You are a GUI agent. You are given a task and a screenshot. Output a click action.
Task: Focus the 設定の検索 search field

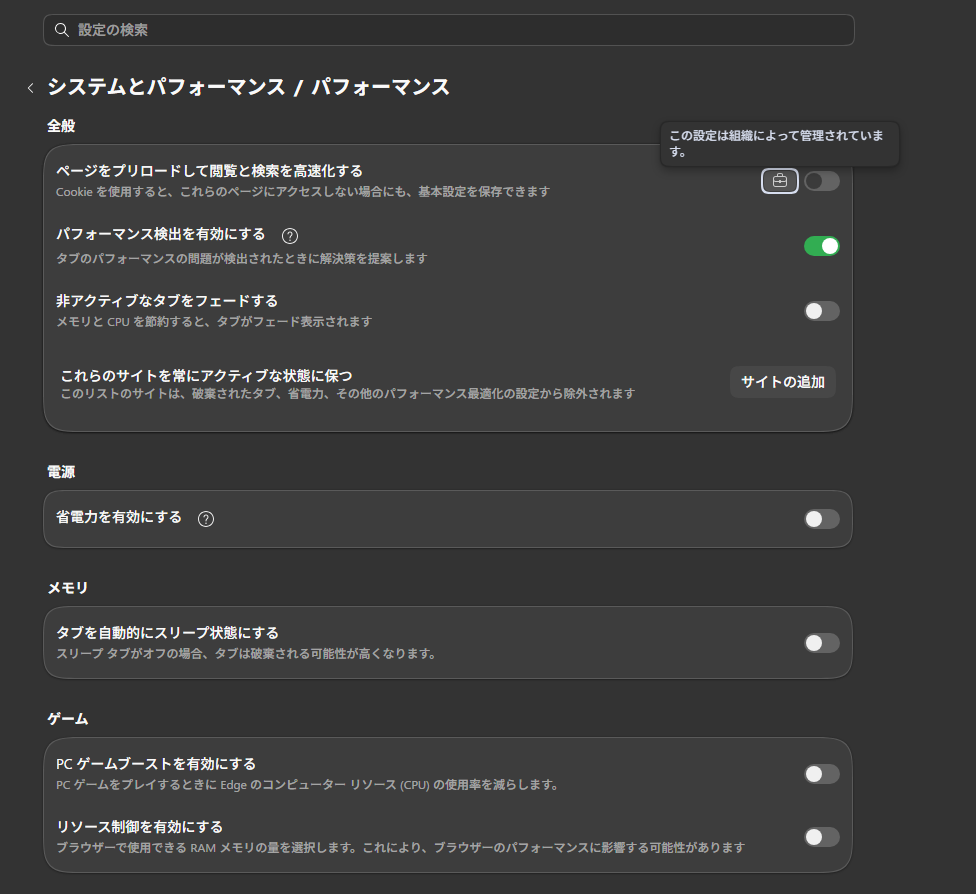tap(449, 30)
